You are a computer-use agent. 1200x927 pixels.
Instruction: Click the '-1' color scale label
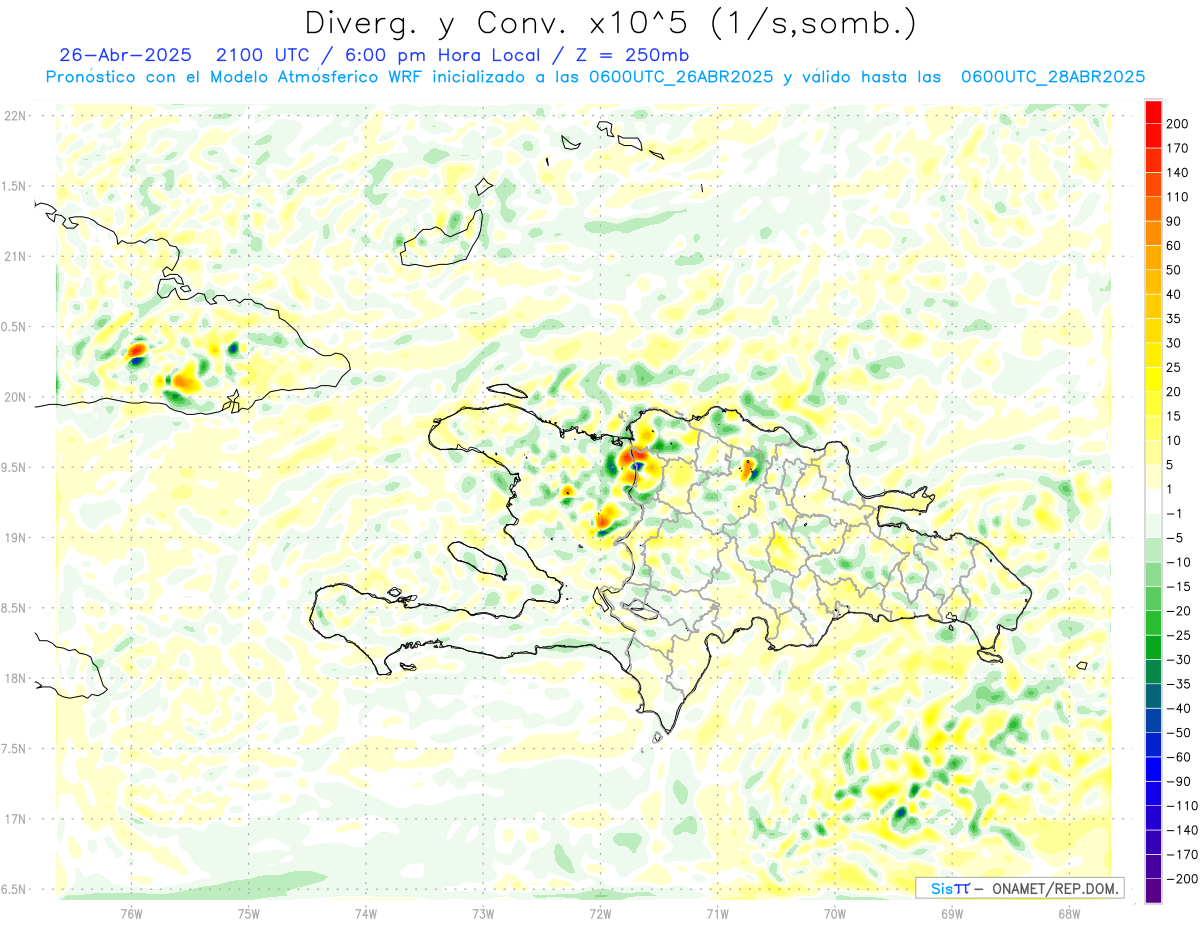coord(1172,513)
